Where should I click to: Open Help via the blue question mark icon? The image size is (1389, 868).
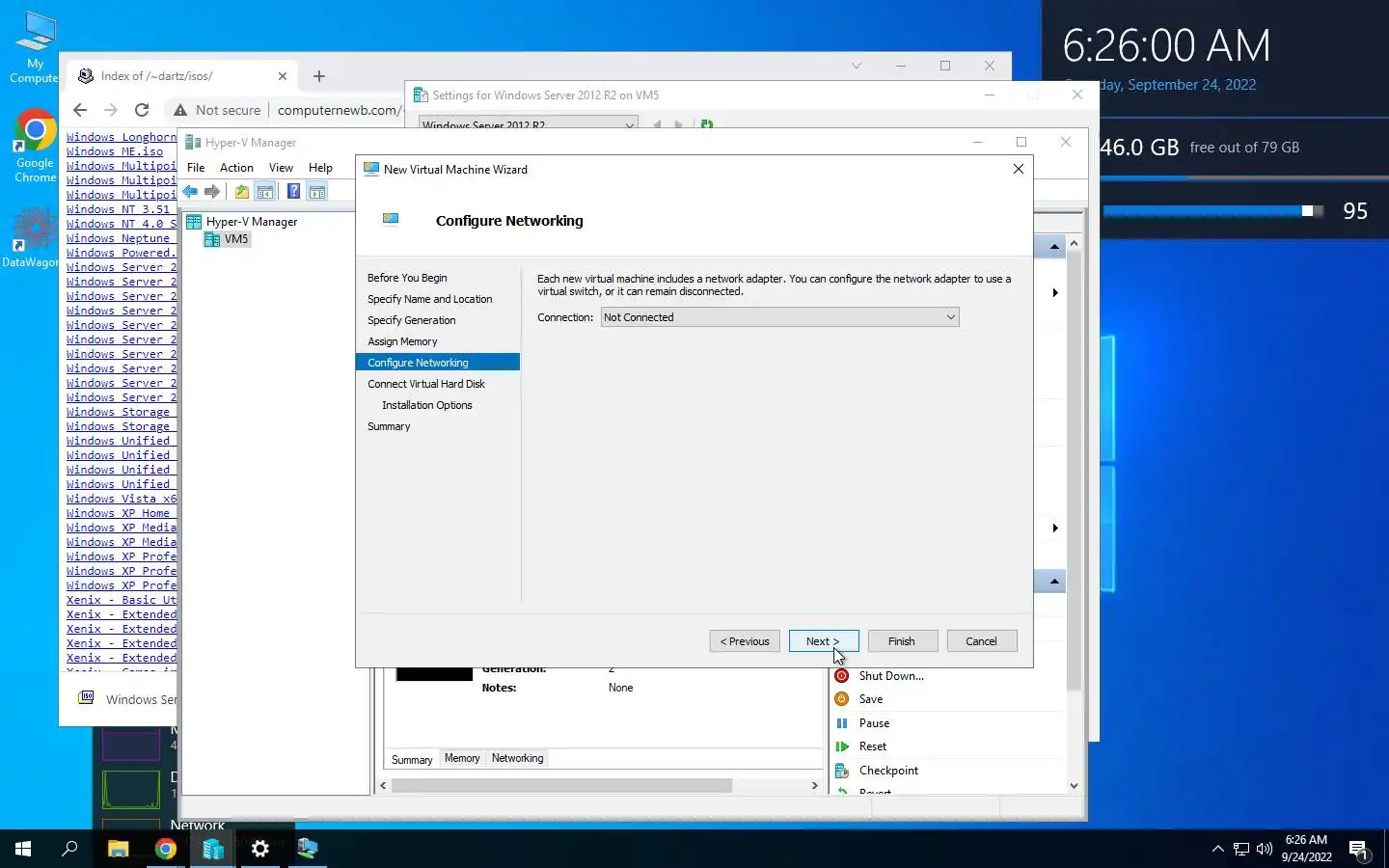pos(293,192)
